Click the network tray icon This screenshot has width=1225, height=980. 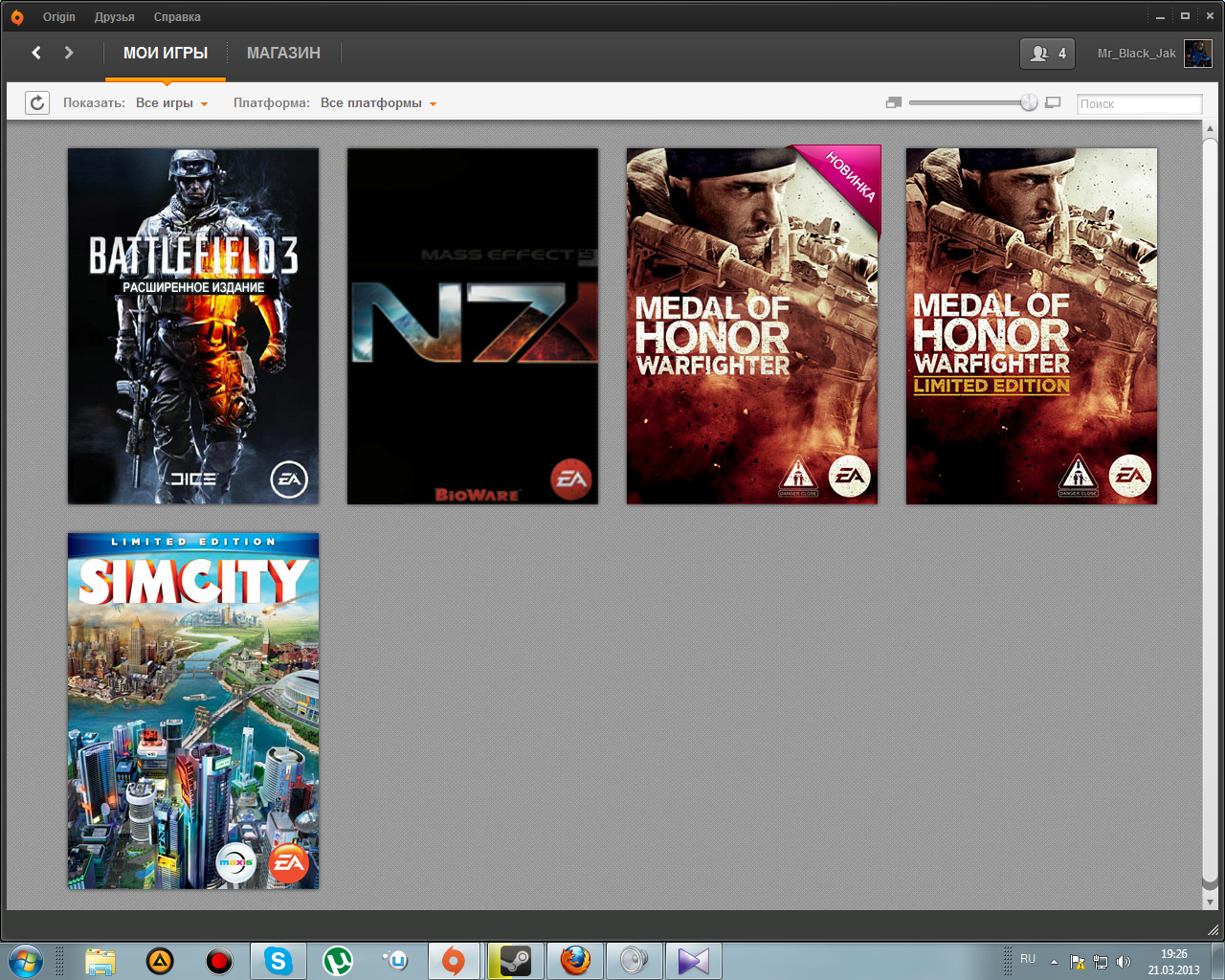[x=1101, y=962]
